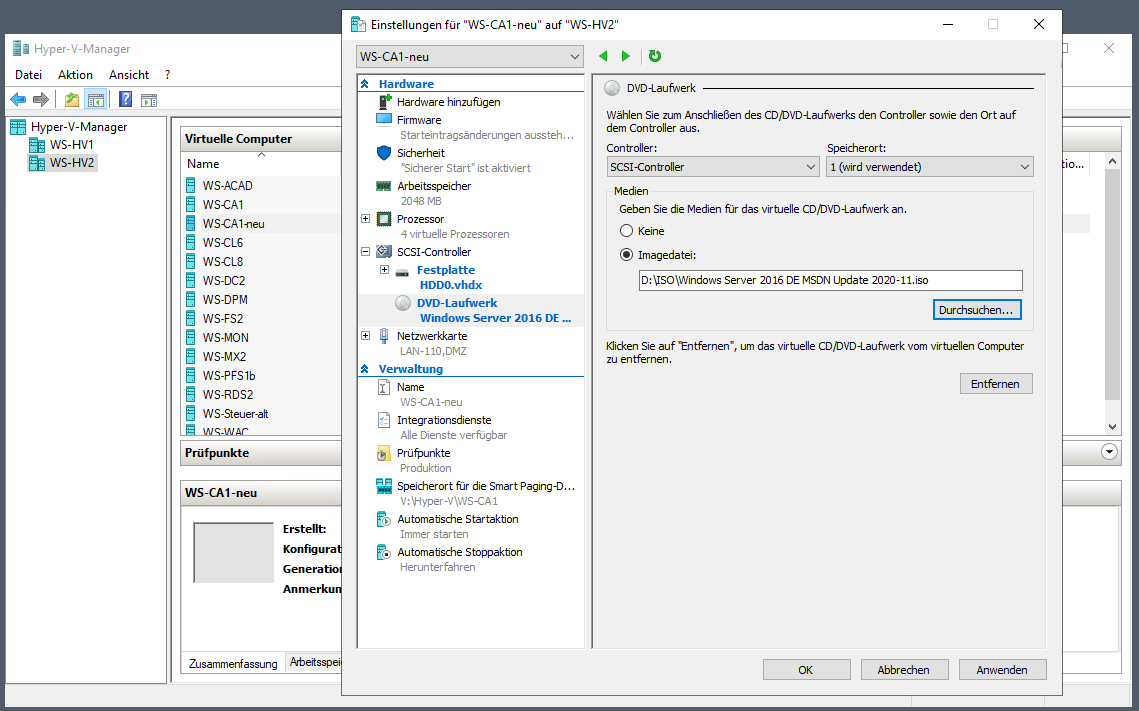Open the VM selection dropdown WS-CA1-neu
This screenshot has width=1139, height=711.
pyautogui.click(x=470, y=57)
